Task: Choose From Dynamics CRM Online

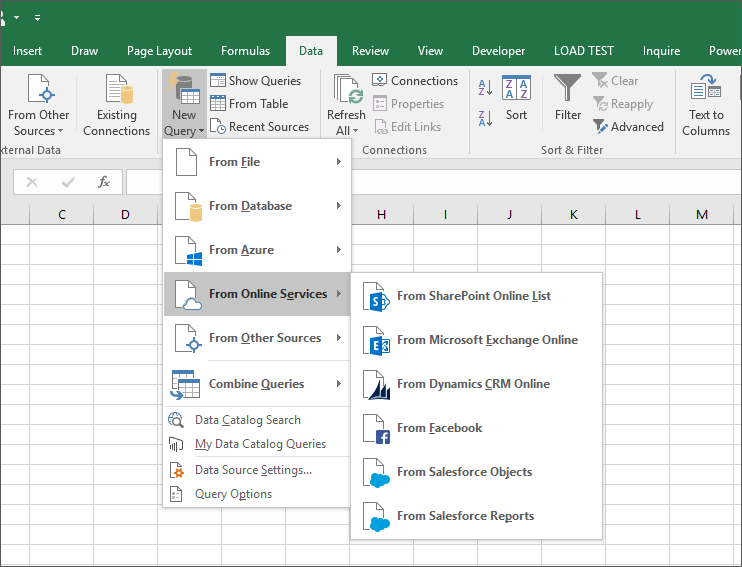Action: [x=477, y=384]
